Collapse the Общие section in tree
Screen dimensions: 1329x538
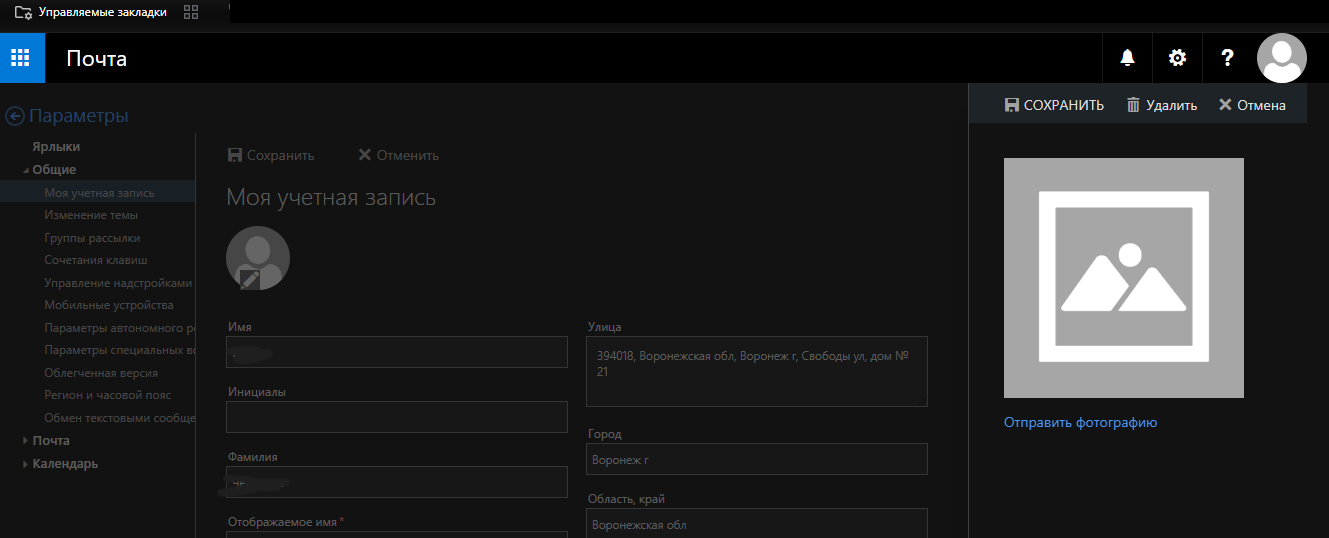27,170
